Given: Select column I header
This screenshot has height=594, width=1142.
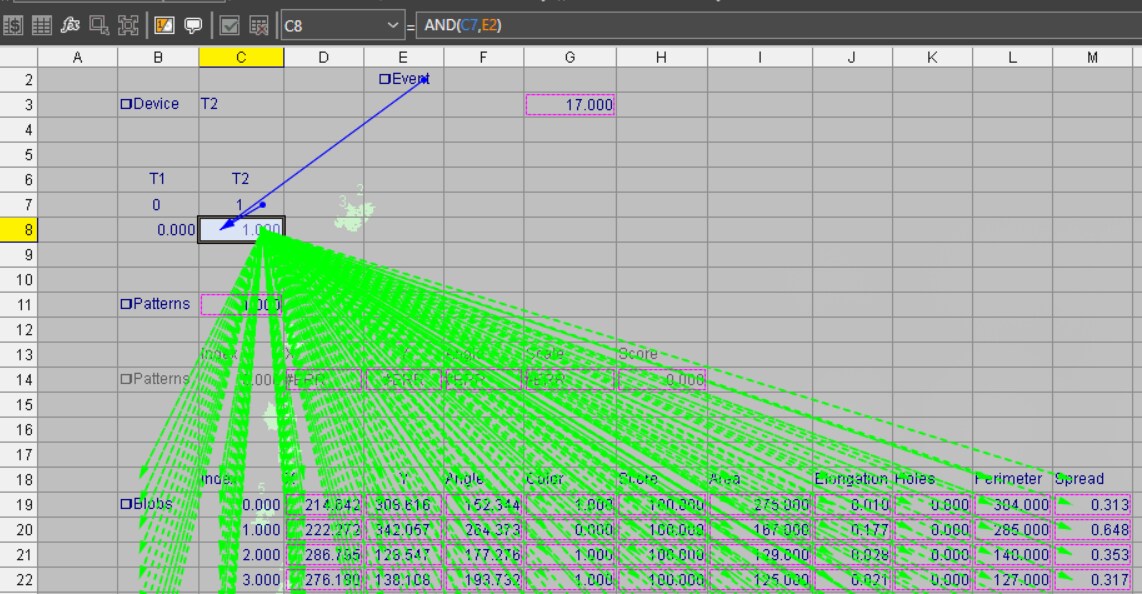Looking at the screenshot, I should [760, 58].
